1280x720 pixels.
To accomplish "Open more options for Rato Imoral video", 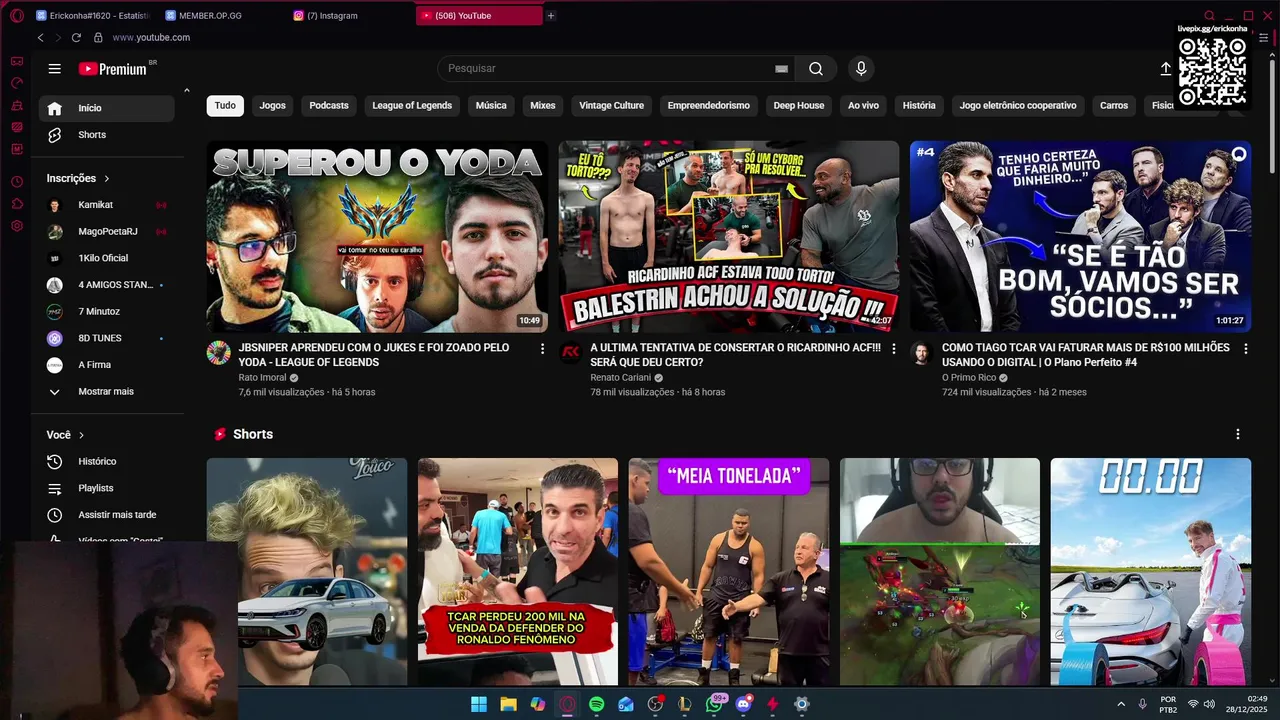I will pyautogui.click(x=543, y=349).
